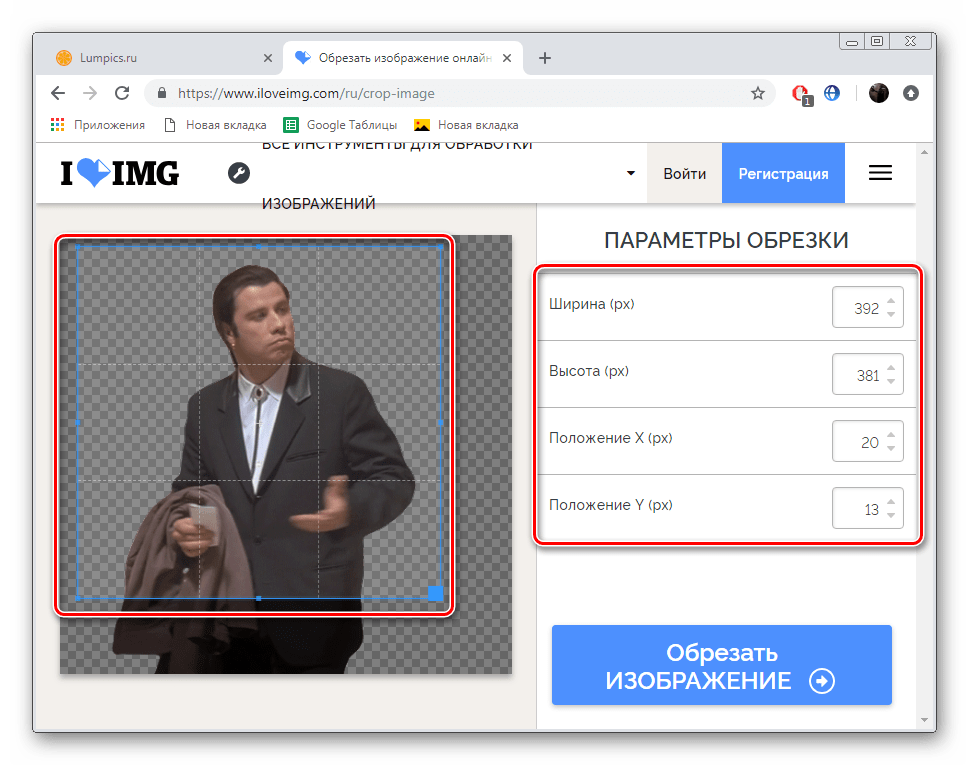Click the page scrollbar up arrow

(x=924, y=152)
